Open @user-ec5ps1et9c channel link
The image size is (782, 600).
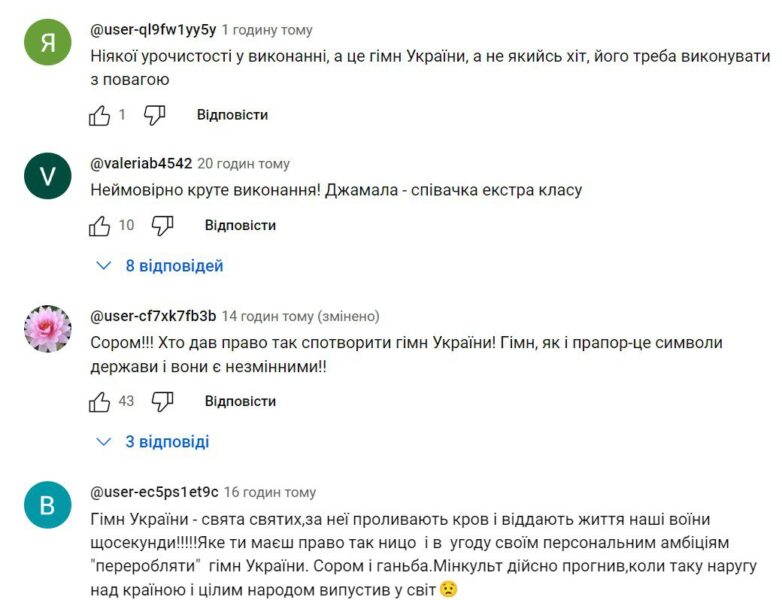pyautogui.click(x=153, y=492)
